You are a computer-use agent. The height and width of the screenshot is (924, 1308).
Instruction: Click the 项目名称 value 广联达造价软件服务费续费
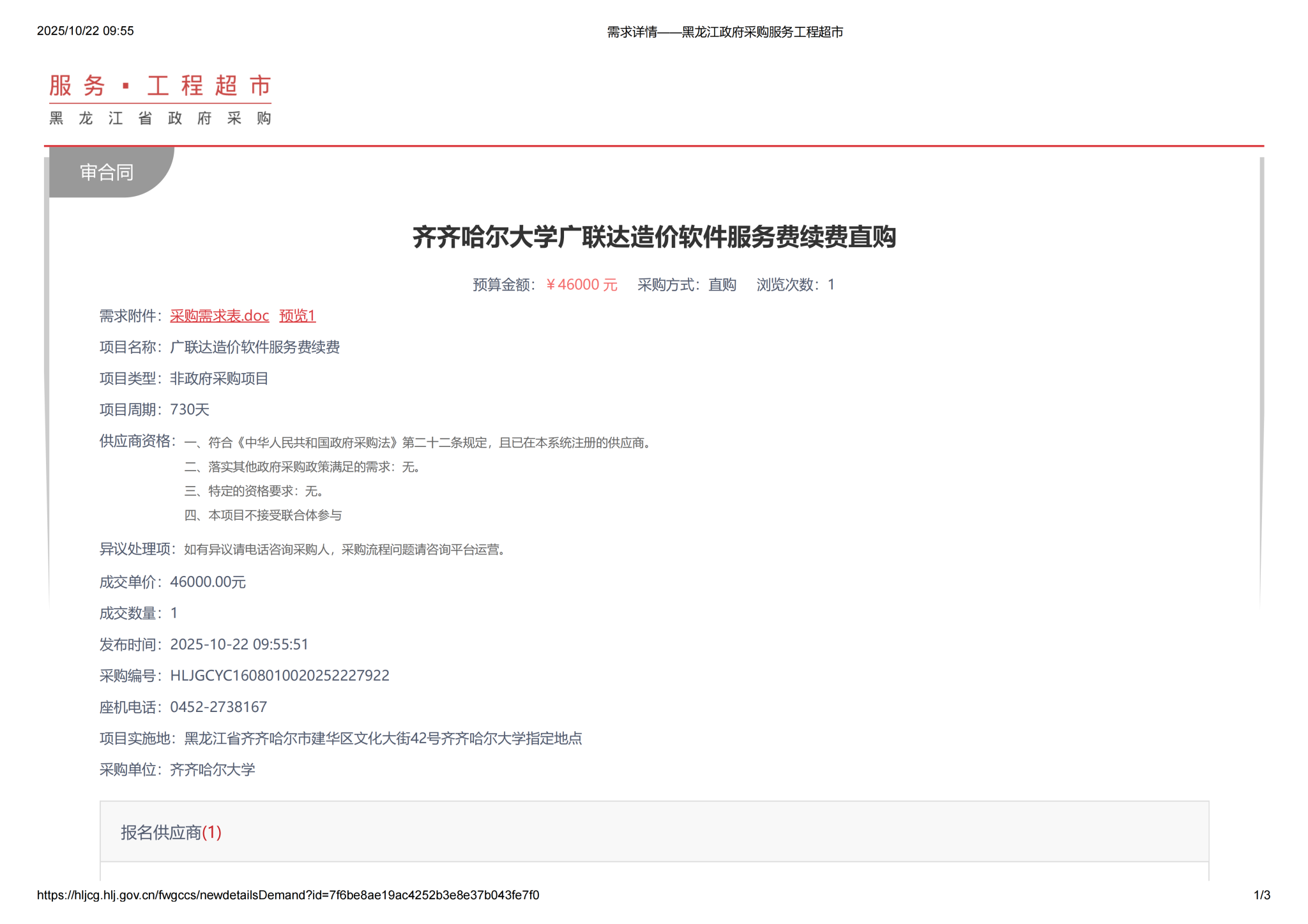pos(254,347)
